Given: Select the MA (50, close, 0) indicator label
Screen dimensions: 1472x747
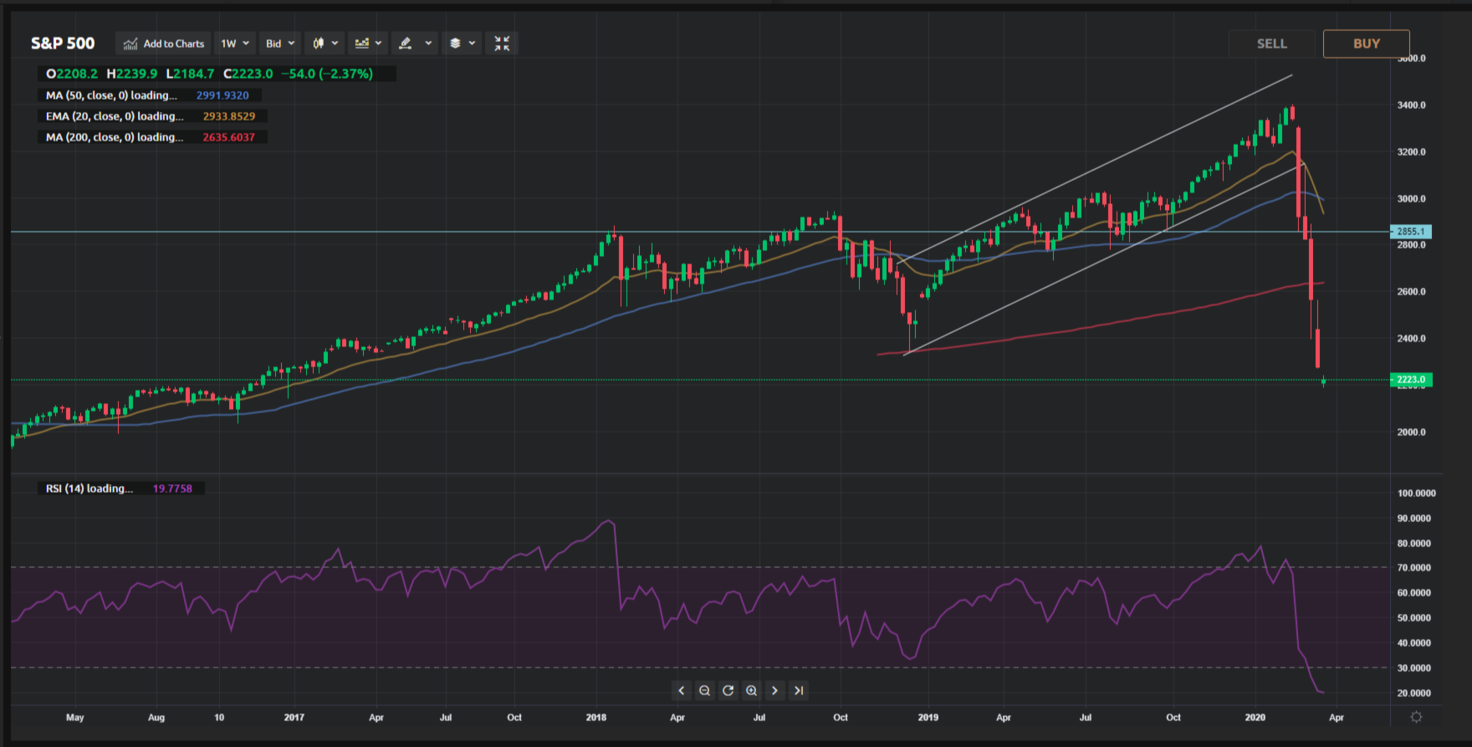Looking at the screenshot, I should (x=111, y=96).
